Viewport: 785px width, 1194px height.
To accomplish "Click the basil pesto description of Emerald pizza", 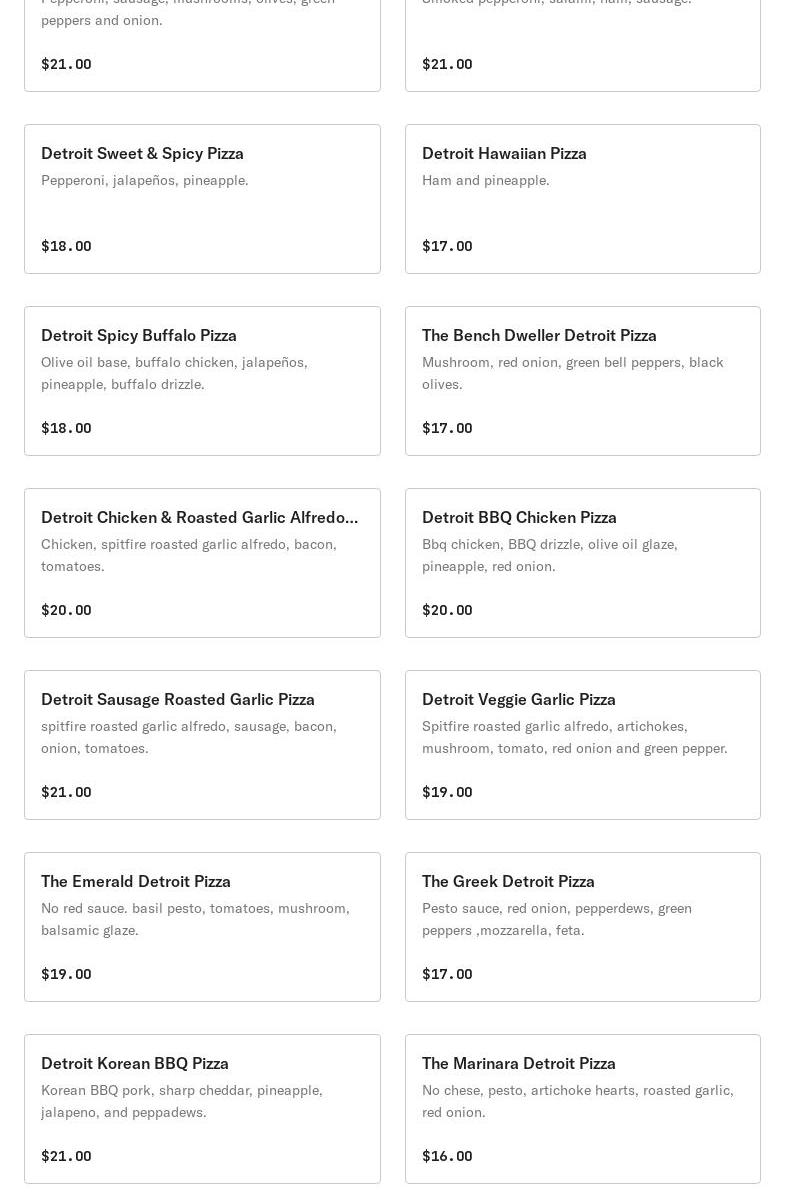I will coord(195,919).
